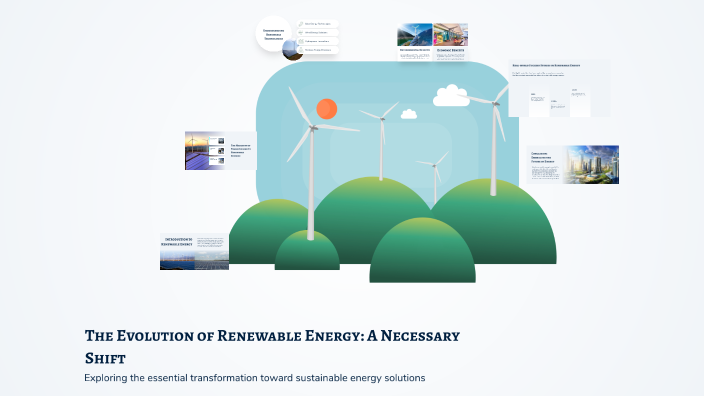Open the conclusion slide with city skyline
704x396 pixels.
[572, 164]
